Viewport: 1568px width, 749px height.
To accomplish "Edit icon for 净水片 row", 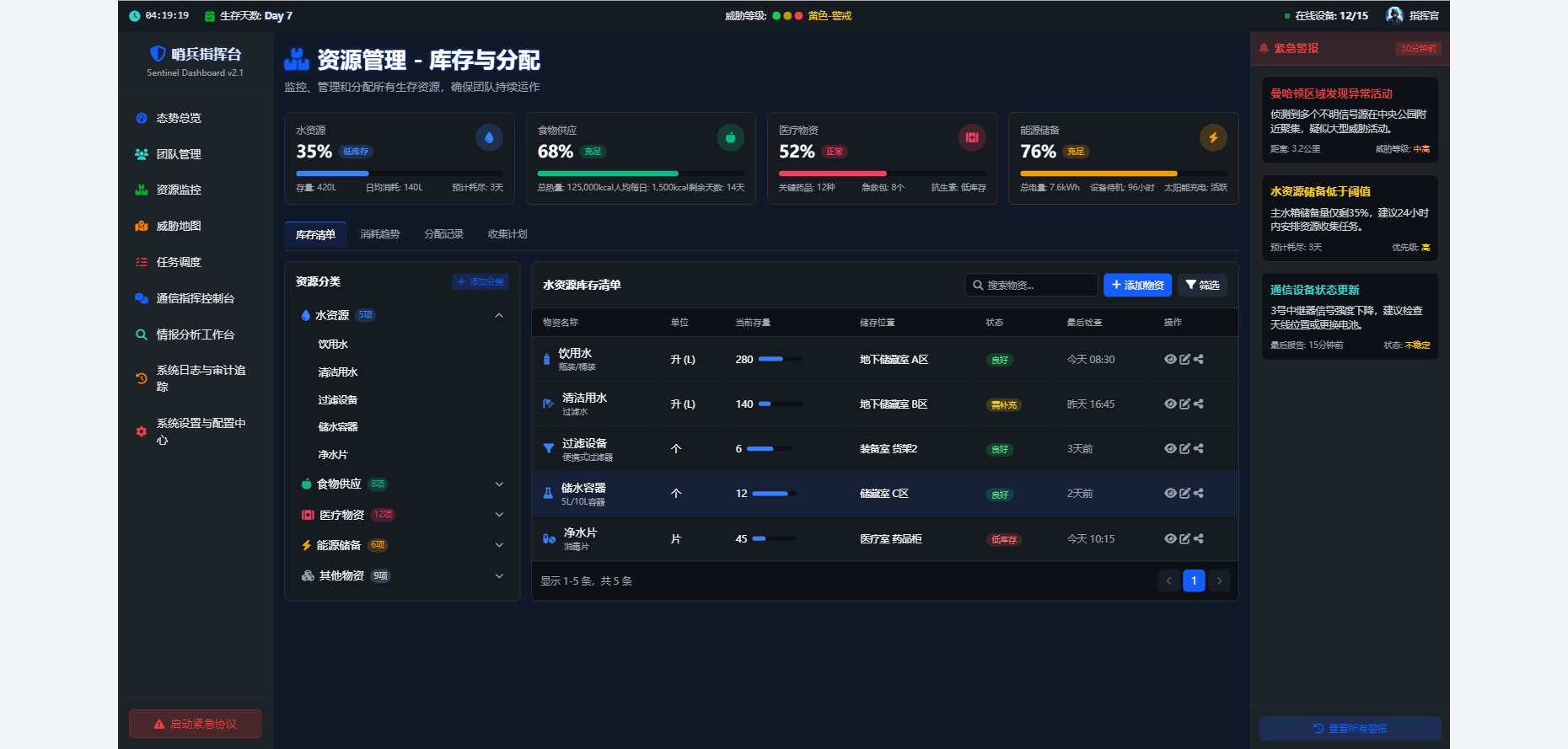I will pyautogui.click(x=1184, y=538).
